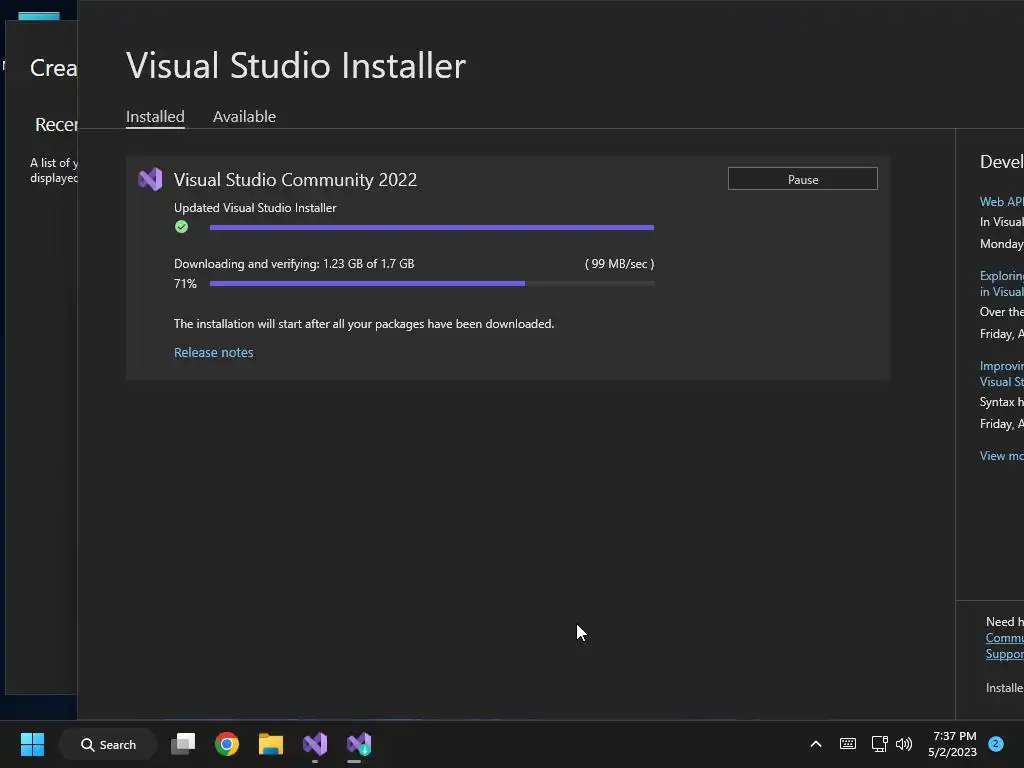The width and height of the screenshot is (1024, 768).
Task: Open Task View in the taskbar
Action: tap(183, 744)
